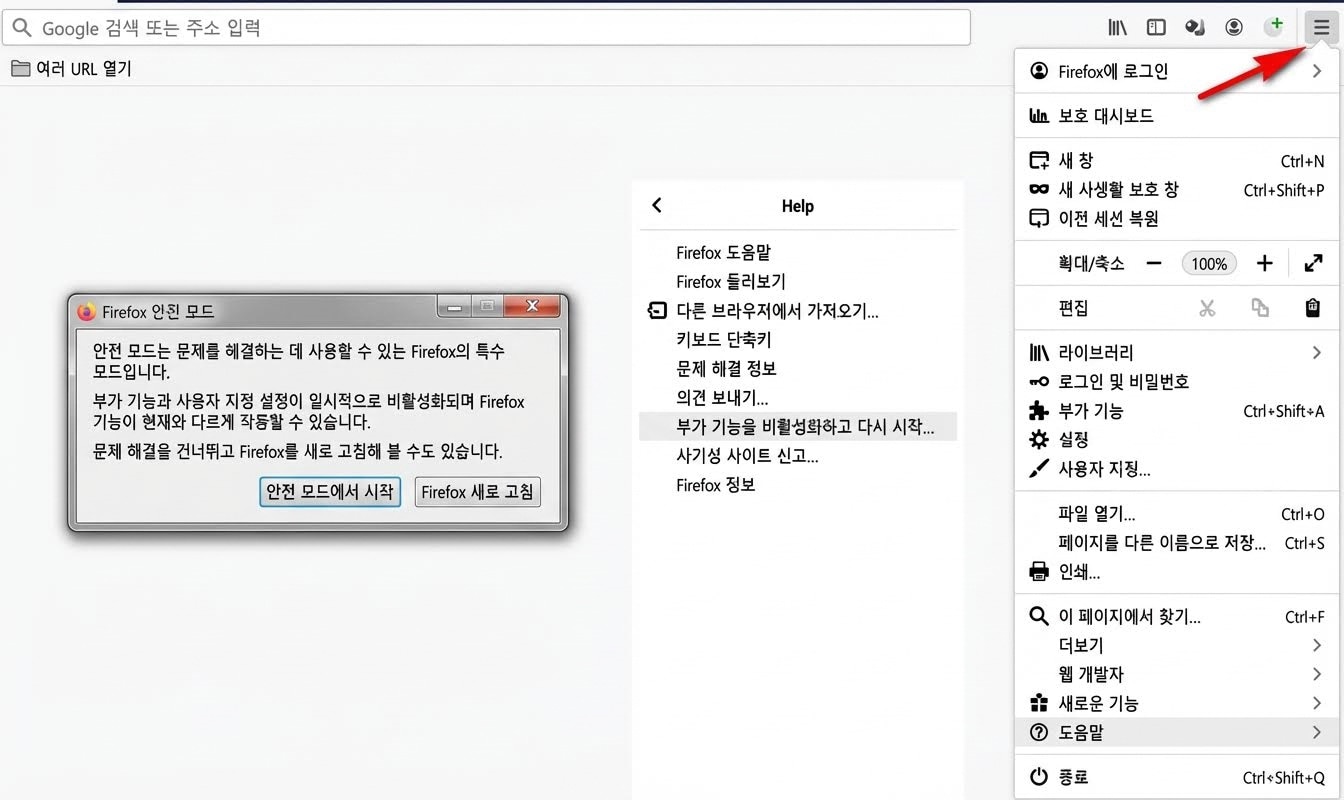Click the printer icon next to 인쇄
1344x800 pixels.
(x=1038, y=572)
